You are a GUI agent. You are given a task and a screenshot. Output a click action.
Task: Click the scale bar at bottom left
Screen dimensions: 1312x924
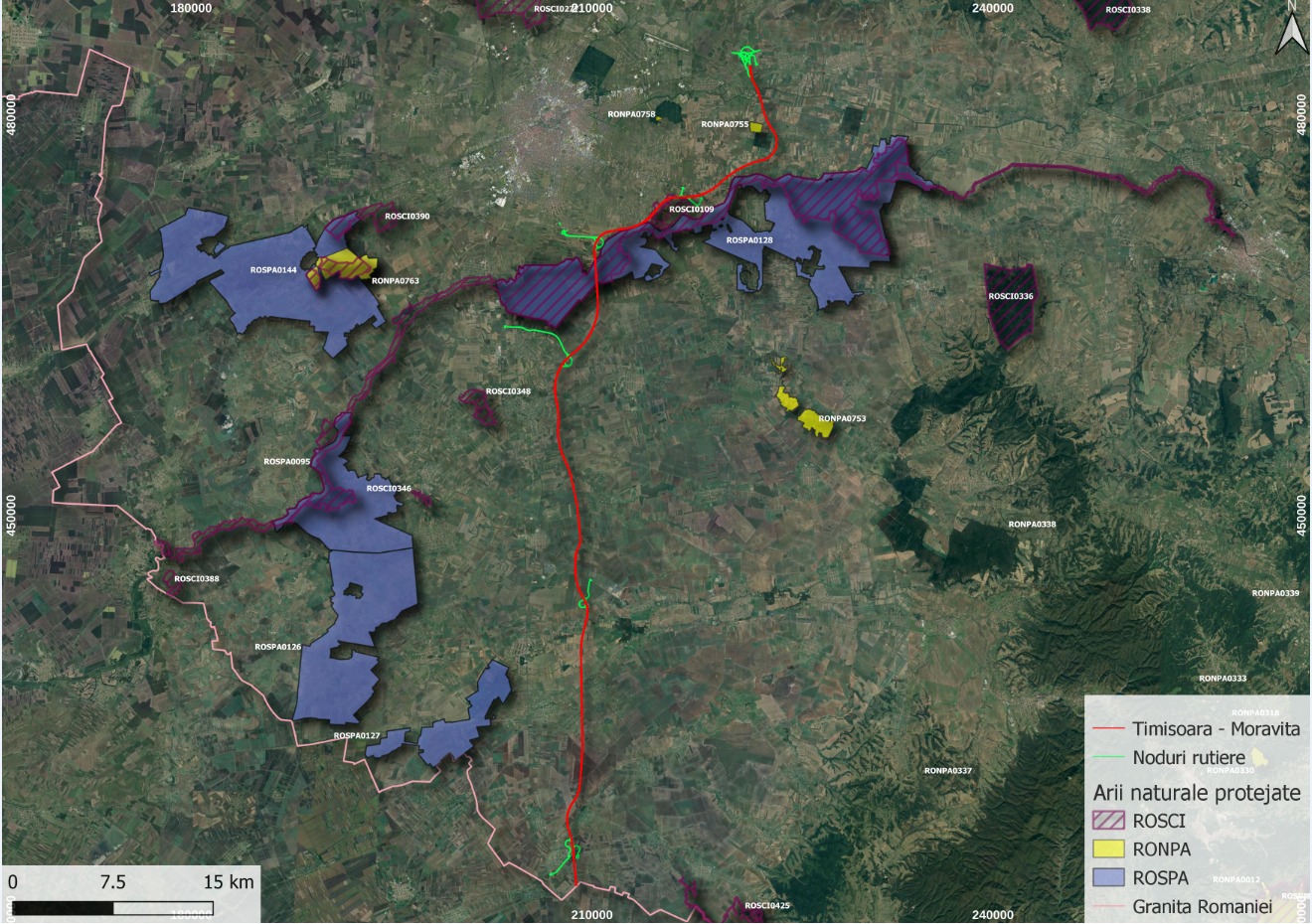point(113,906)
